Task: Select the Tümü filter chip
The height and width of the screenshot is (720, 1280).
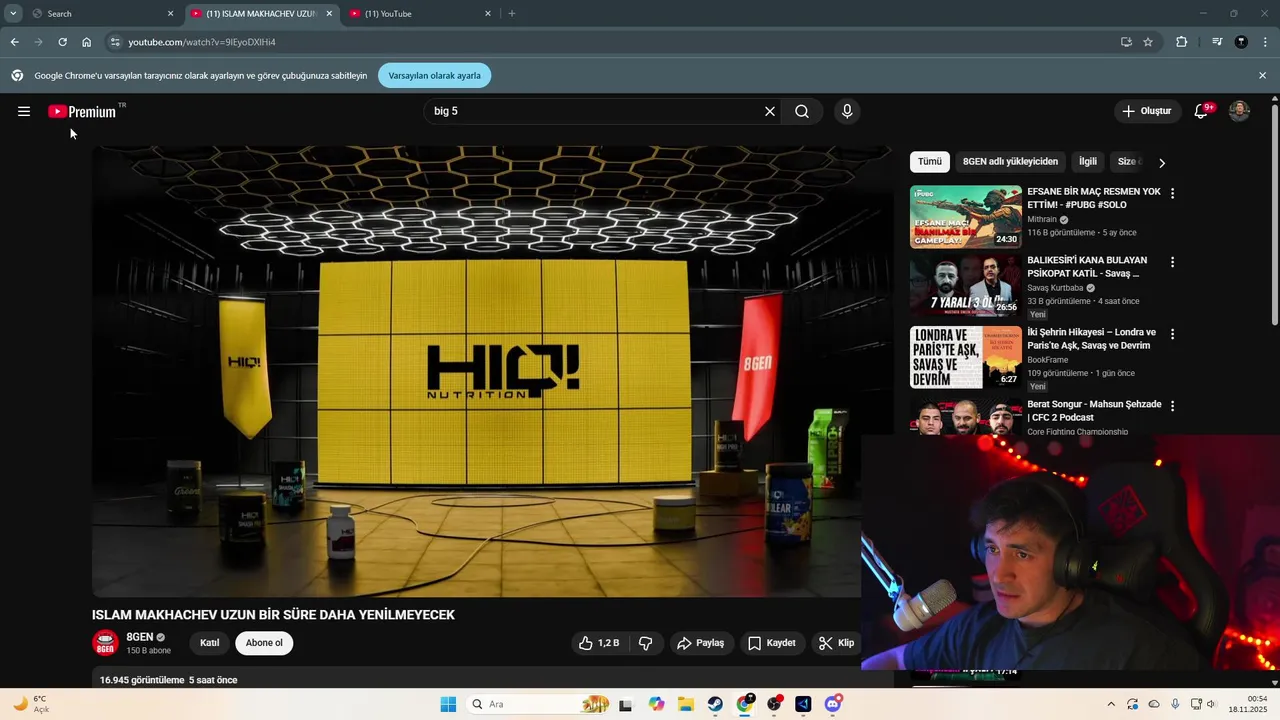Action: coord(930,162)
